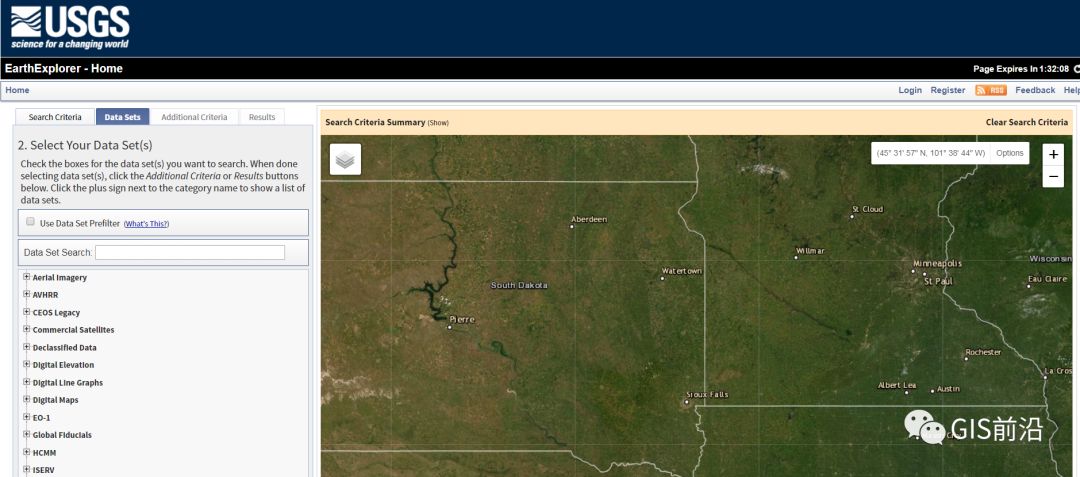
Task: Open the Additional Criteria tab
Action: (194, 117)
